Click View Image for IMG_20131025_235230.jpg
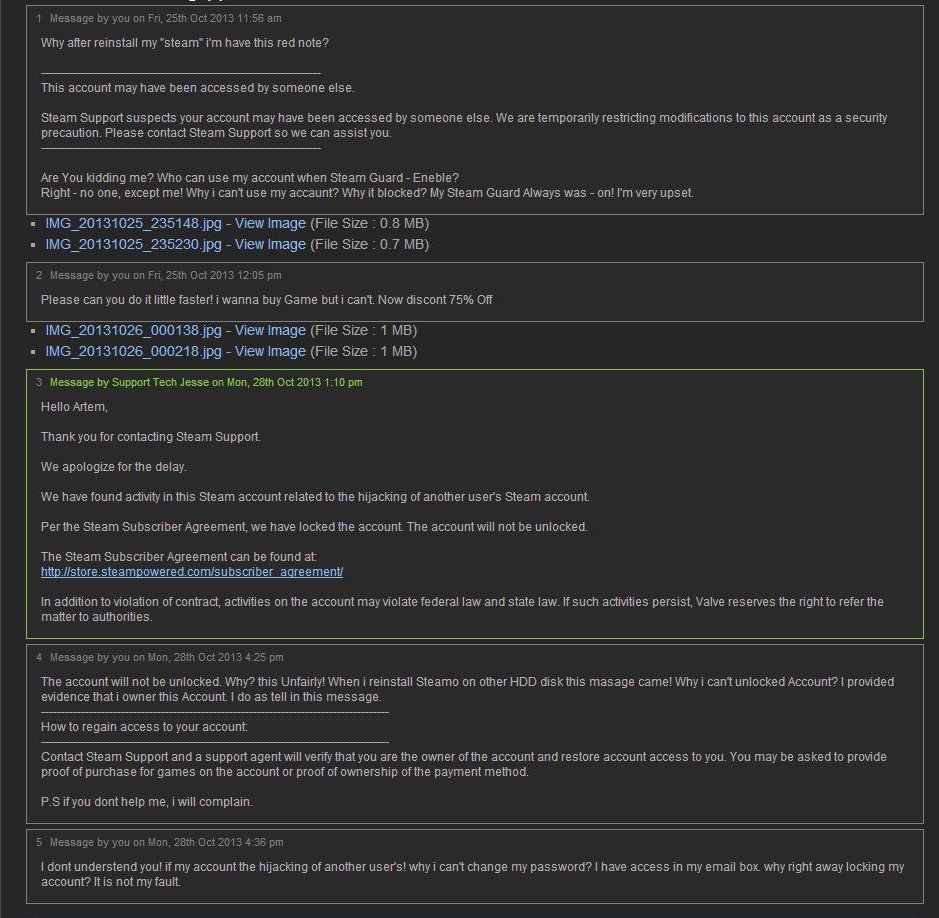The width and height of the screenshot is (939, 918). click(x=270, y=244)
